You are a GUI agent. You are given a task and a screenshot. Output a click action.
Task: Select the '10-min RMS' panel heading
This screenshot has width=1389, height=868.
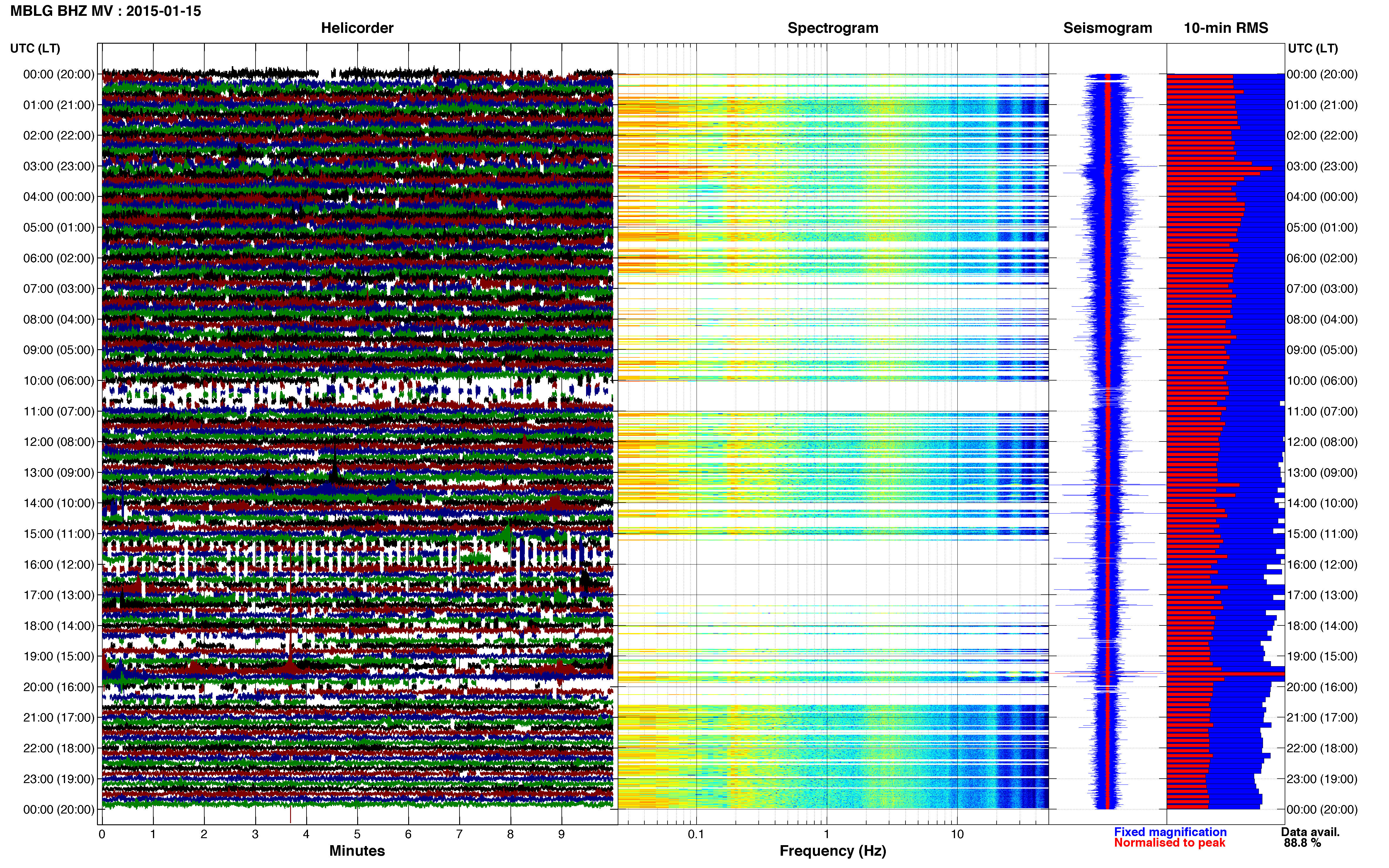coord(1226,28)
